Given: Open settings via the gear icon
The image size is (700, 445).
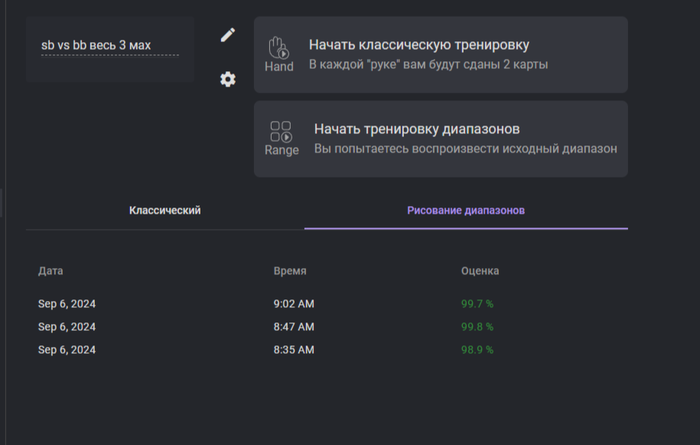Looking at the screenshot, I should 228,79.
